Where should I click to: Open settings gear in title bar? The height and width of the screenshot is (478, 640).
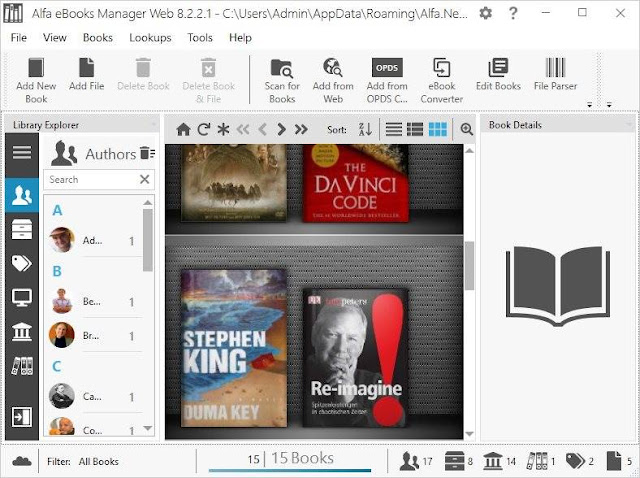click(485, 13)
